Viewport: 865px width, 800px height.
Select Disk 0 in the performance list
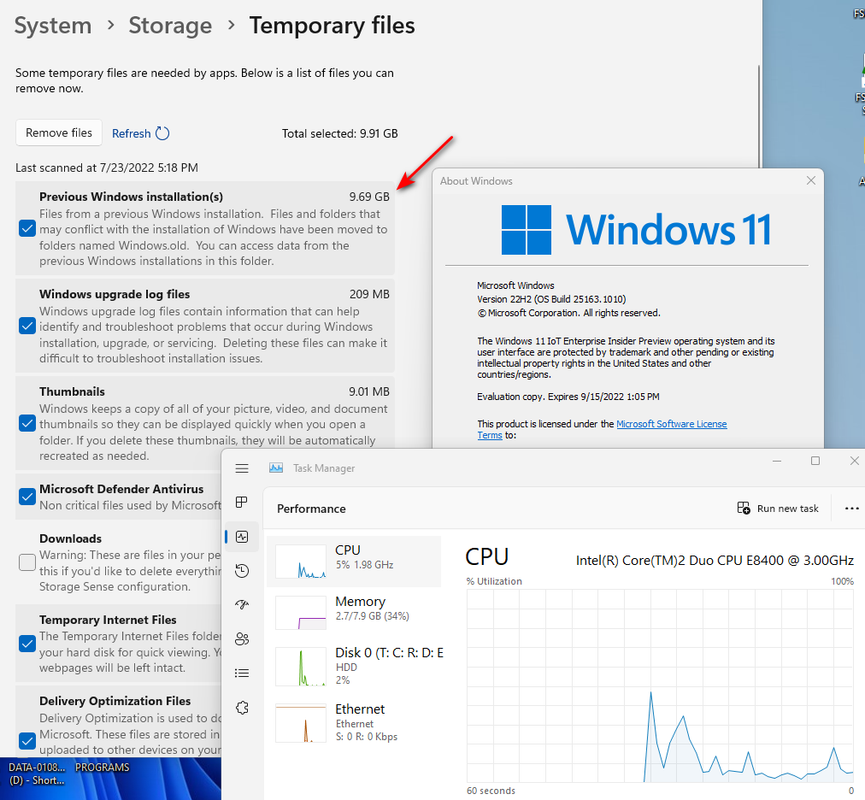354,666
